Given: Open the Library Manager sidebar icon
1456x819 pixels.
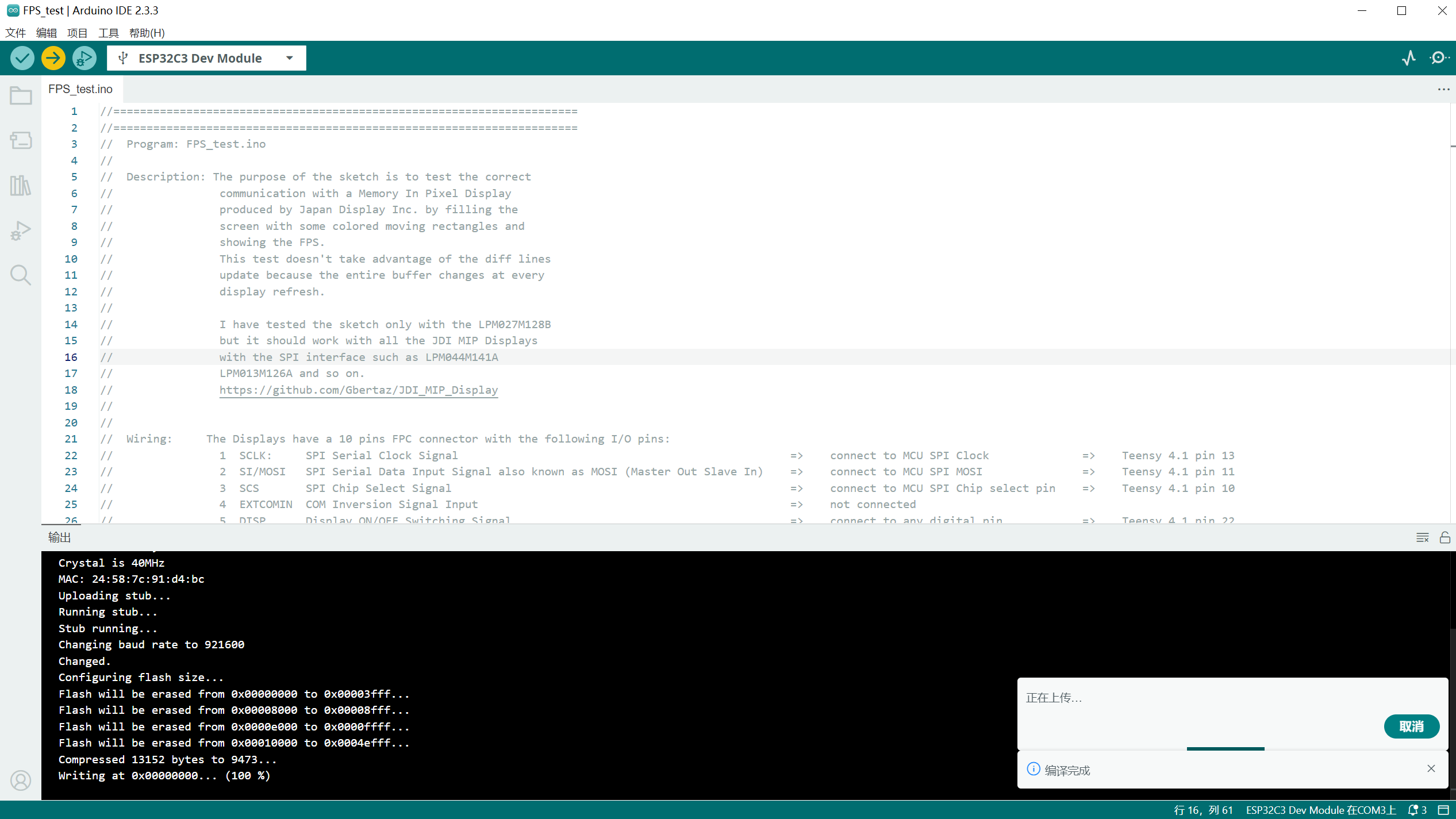Looking at the screenshot, I should pos(21,185).
